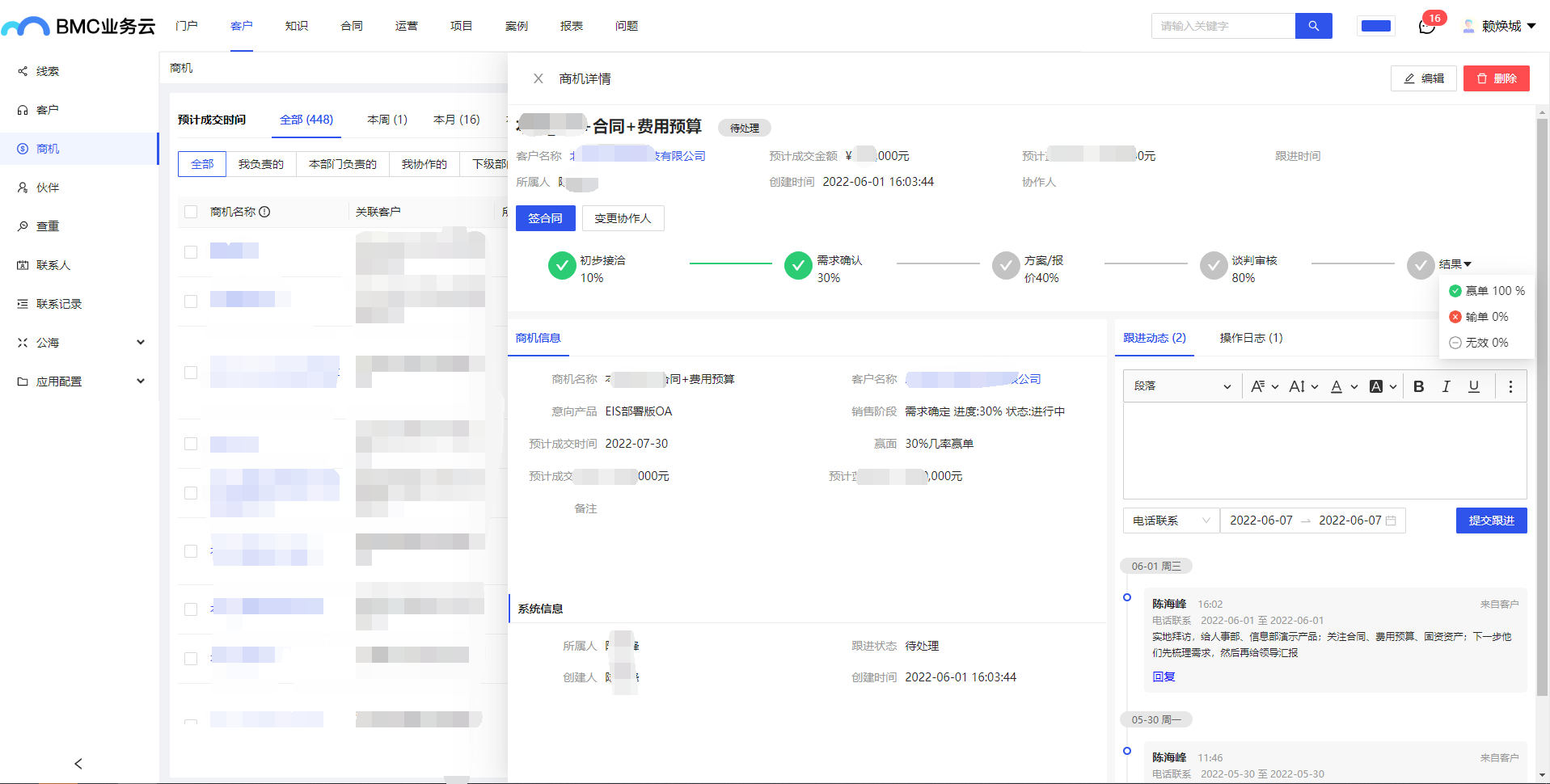Open the text color picker in editor

1344,386
